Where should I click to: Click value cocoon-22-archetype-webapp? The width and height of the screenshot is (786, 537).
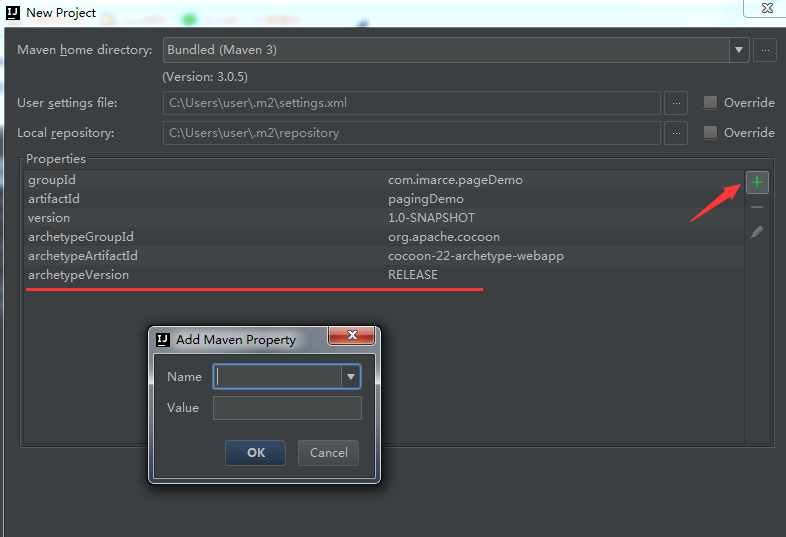pos(476,256)
